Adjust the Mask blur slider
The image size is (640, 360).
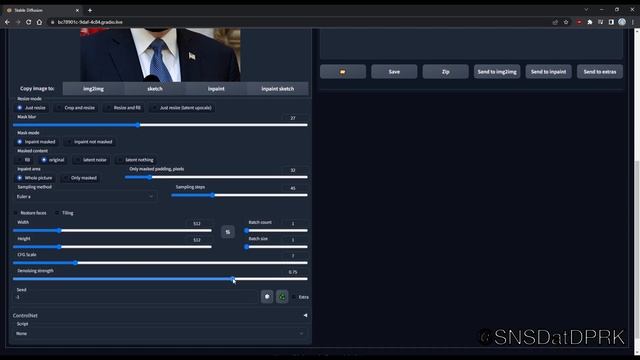pyautogui.click(x=160, y=125)
